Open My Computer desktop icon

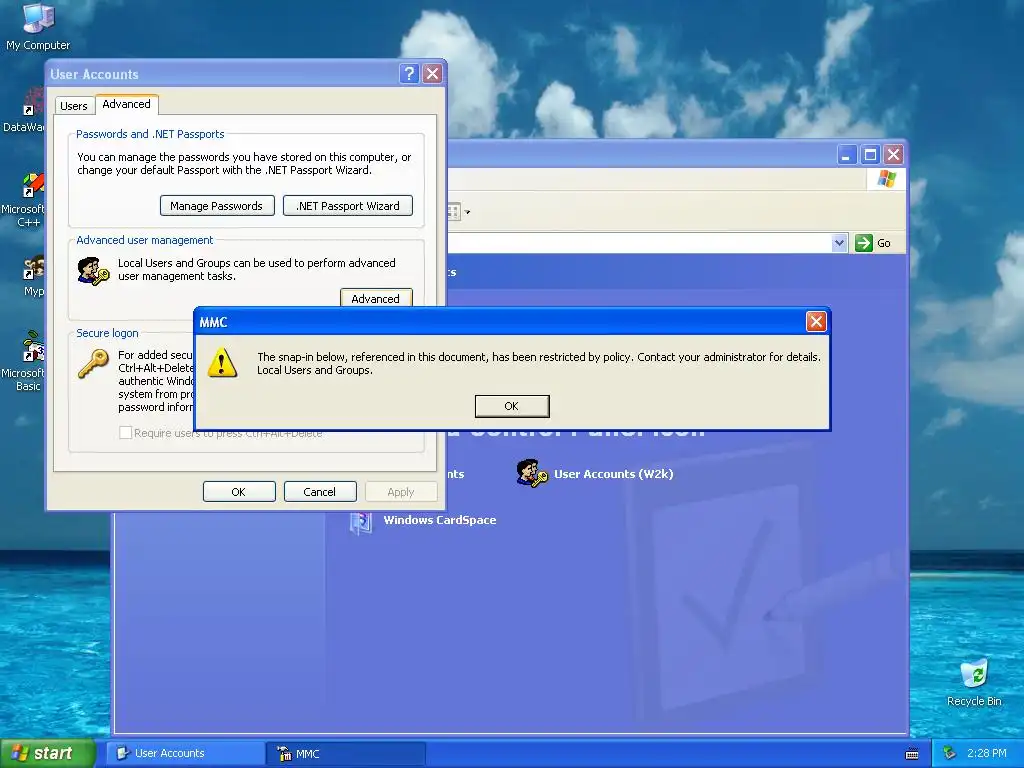(38, 27)
